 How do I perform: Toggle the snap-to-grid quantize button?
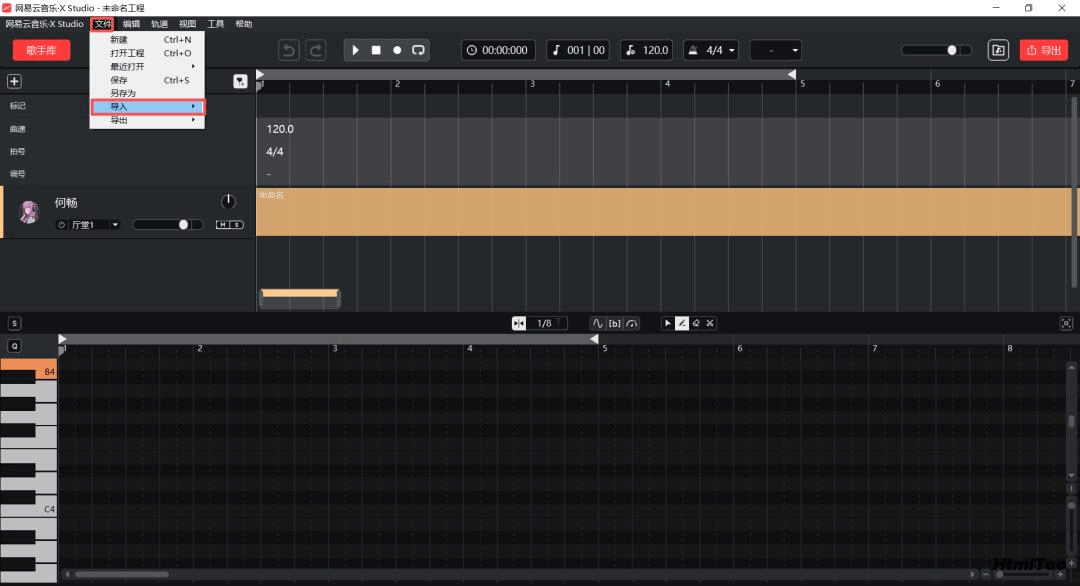pyautogui.click(x=519, y=323)
